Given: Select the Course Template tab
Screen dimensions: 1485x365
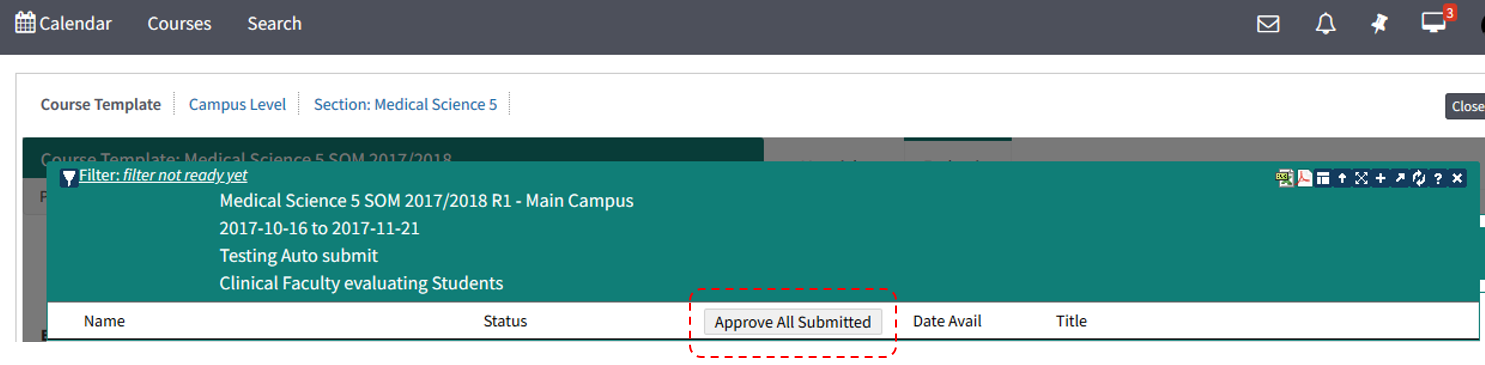Looking at the screenshot, I should click(100, 104).
